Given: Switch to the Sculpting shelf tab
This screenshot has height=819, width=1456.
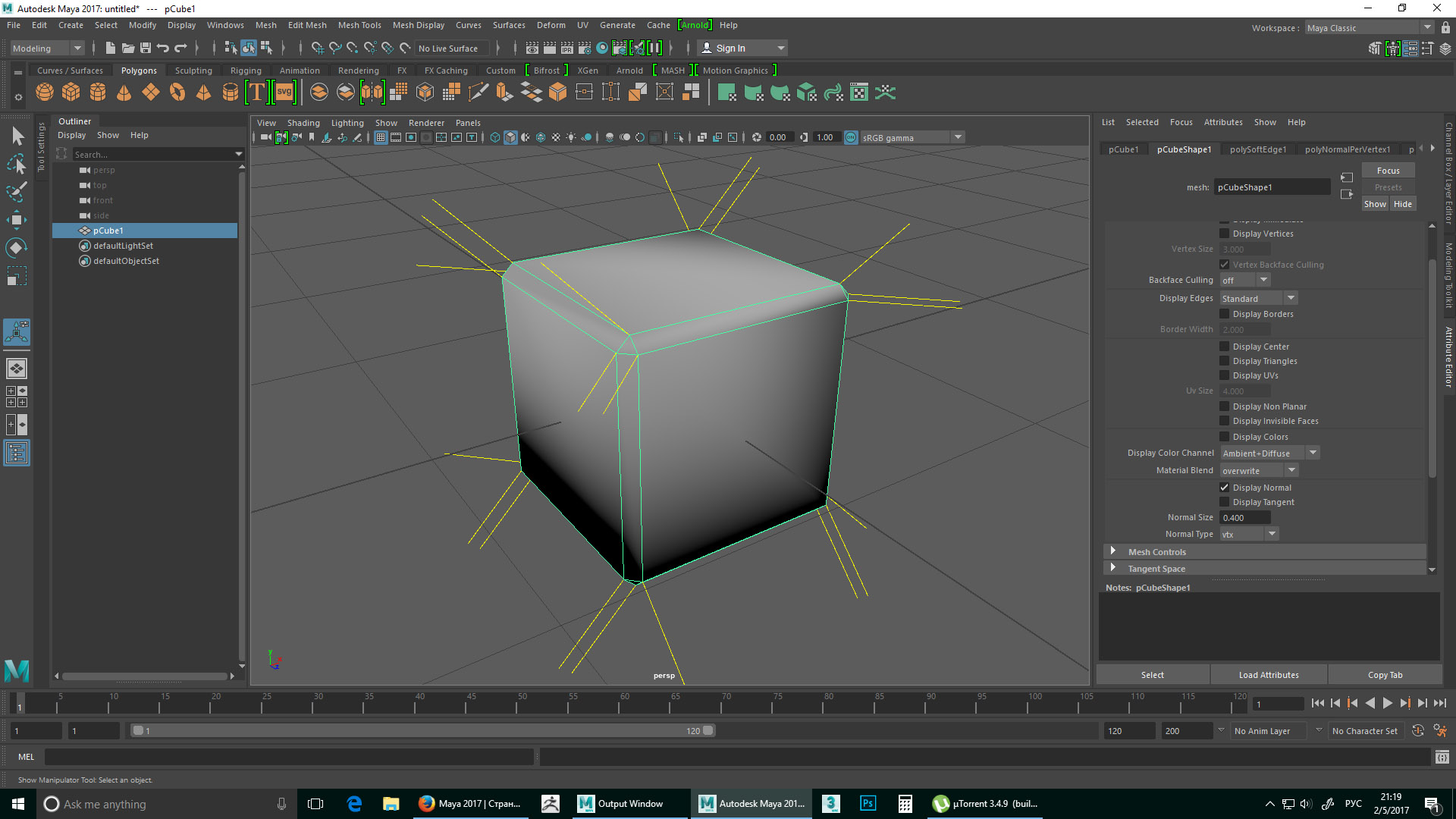Looking at the screenshot, I should pyautogui.click(x=193, y=71).
